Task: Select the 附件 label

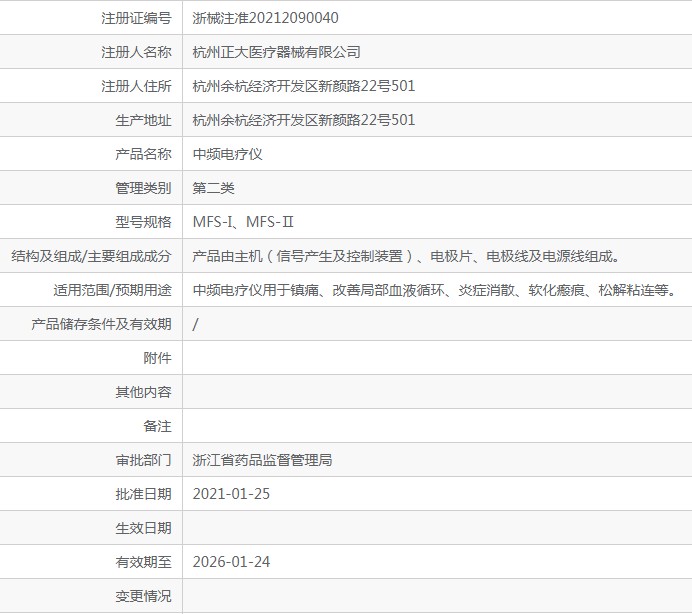Action: 158,358
